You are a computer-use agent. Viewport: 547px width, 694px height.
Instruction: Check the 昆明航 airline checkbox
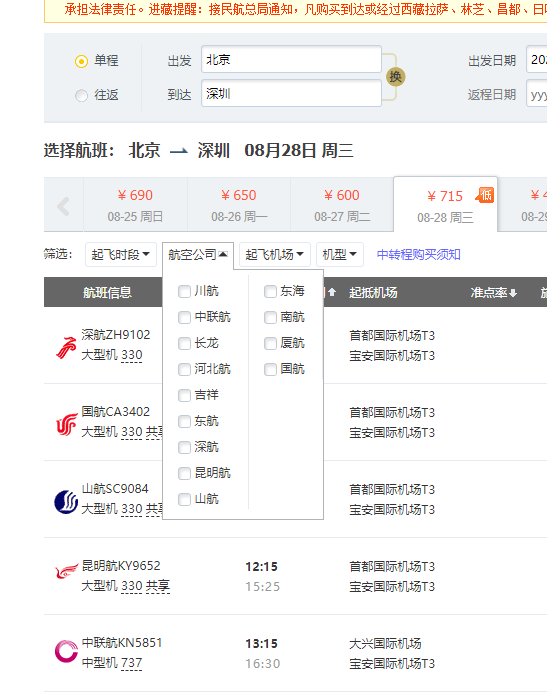coord(184,474)
